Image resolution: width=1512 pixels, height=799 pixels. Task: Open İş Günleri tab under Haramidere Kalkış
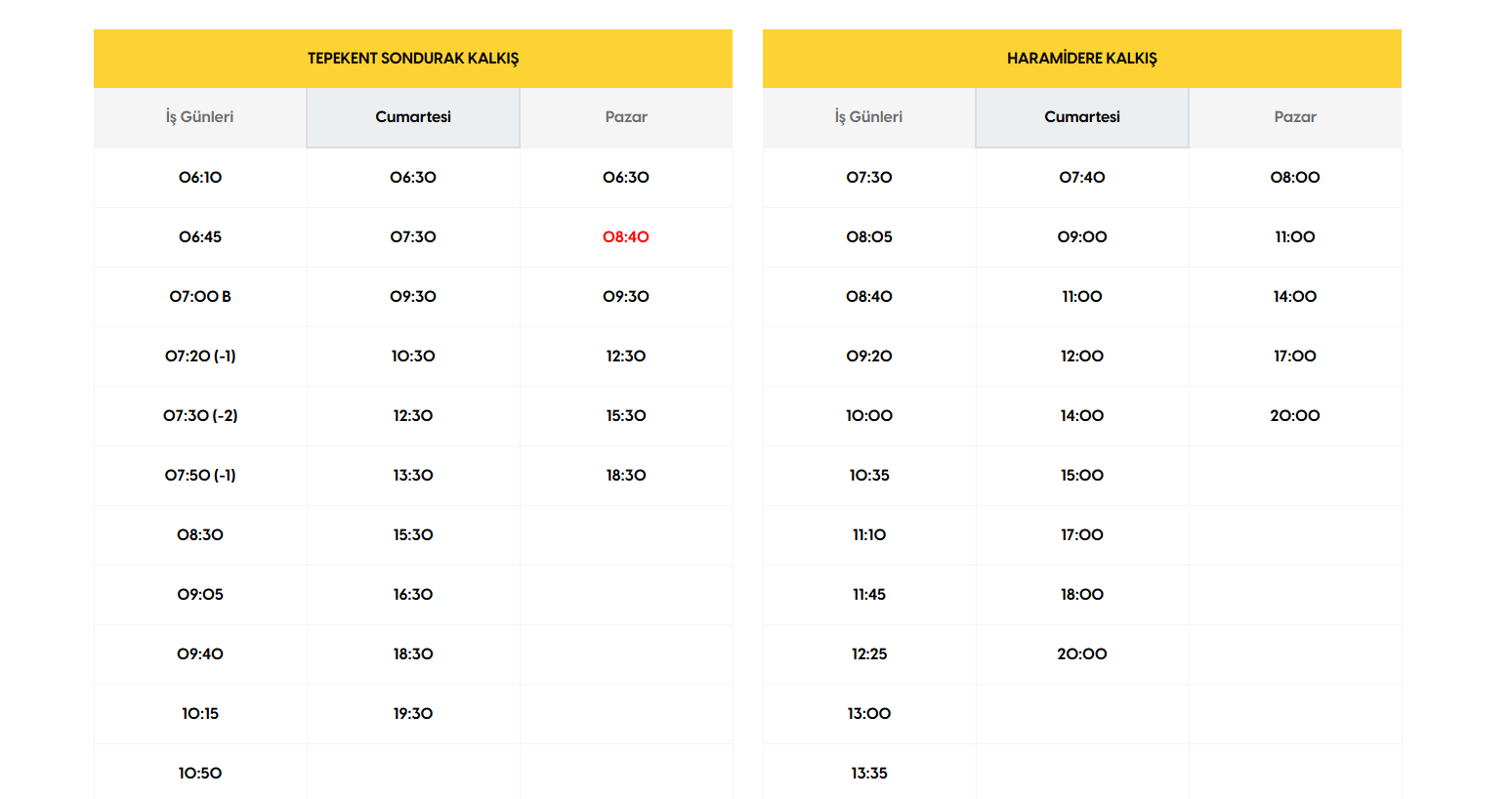click(868, 117)
